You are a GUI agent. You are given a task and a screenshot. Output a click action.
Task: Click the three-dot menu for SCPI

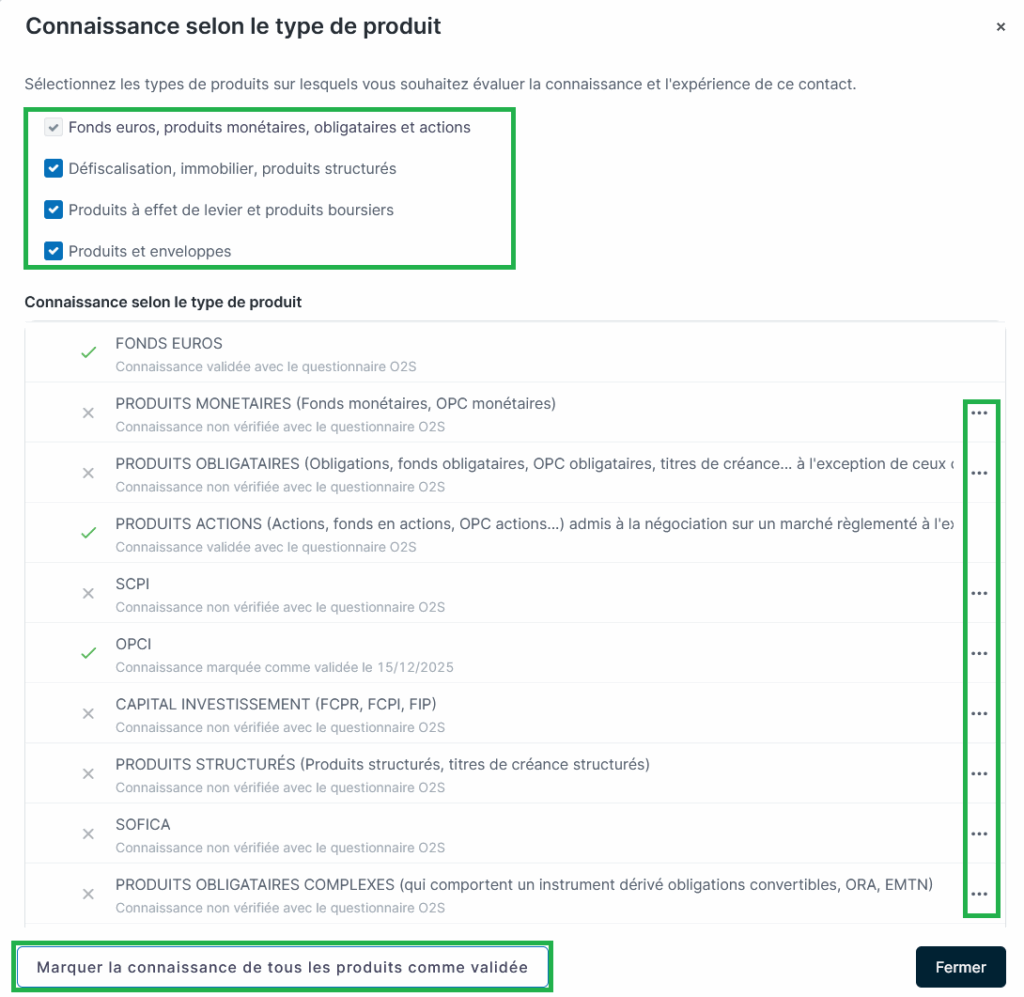click(979, 593)
